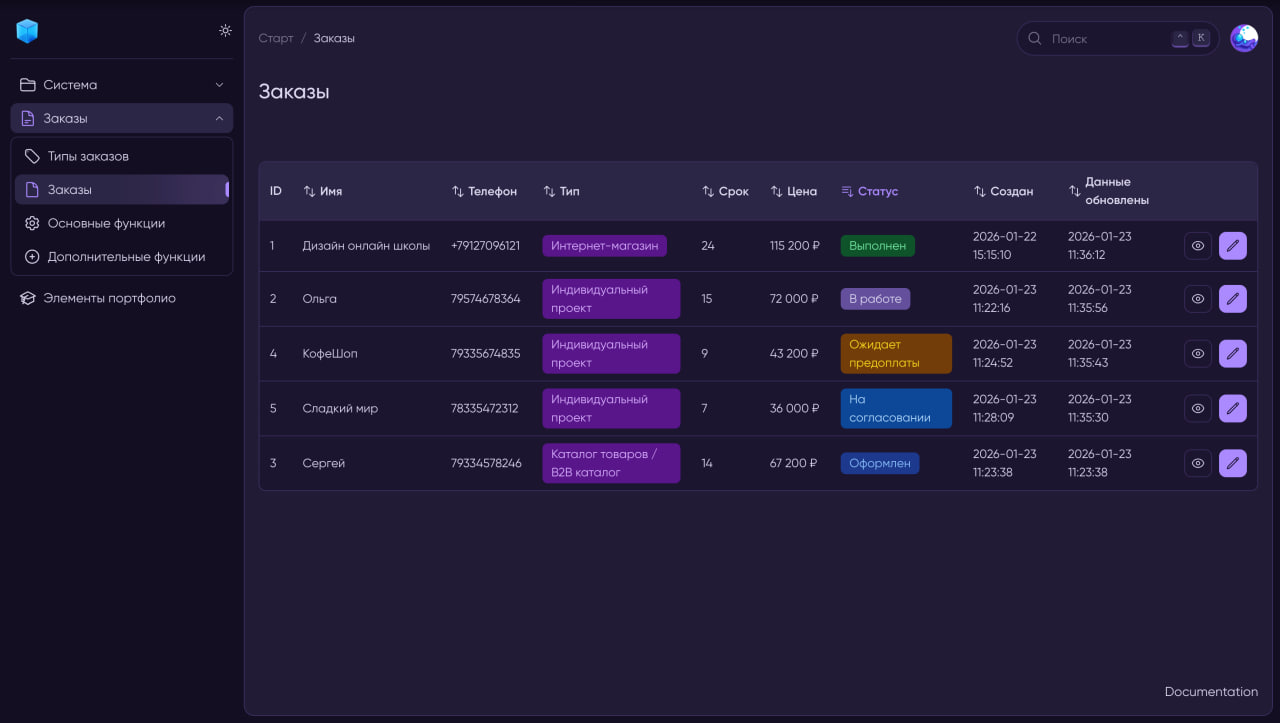
Task: Edit the Ольга order with pencil icon
Action: (x=1232, y=299)
